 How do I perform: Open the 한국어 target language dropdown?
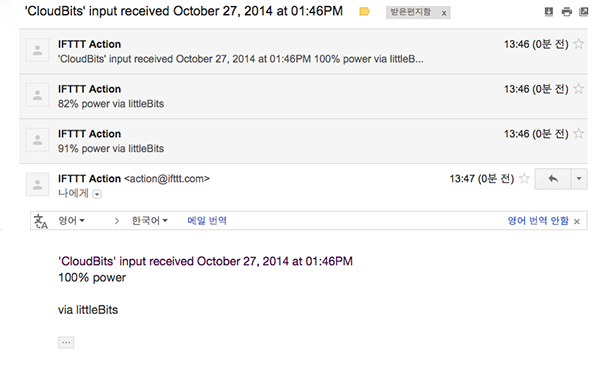click(150, 220)
